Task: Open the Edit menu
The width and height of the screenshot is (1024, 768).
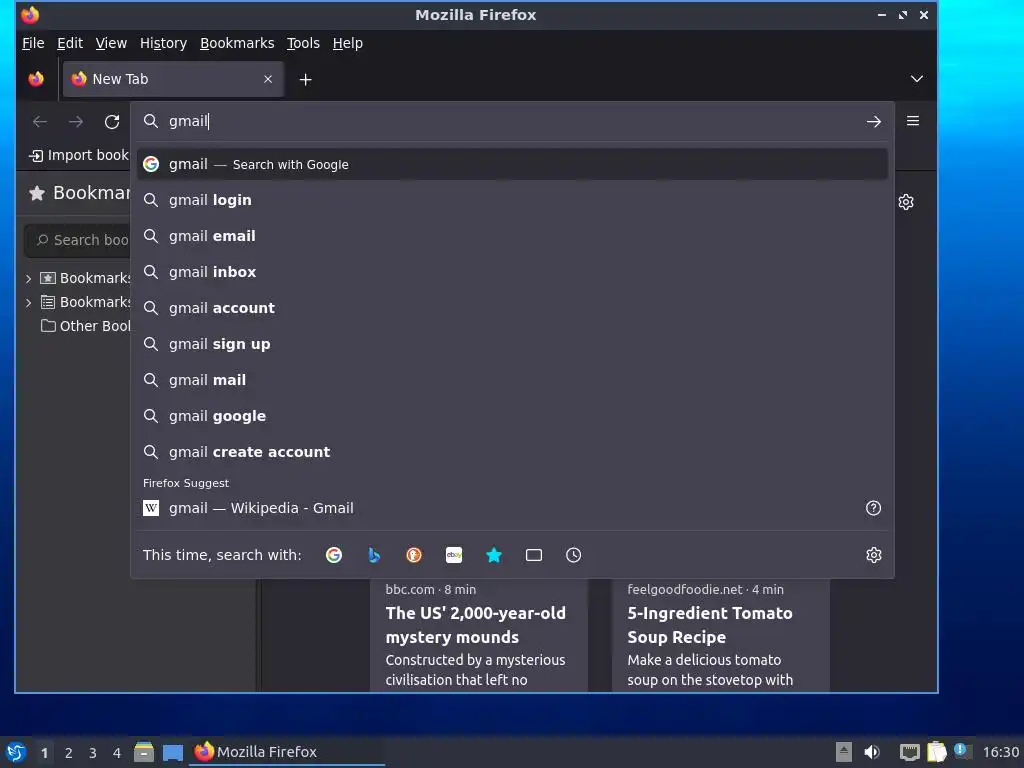Action: pos(70,43)
